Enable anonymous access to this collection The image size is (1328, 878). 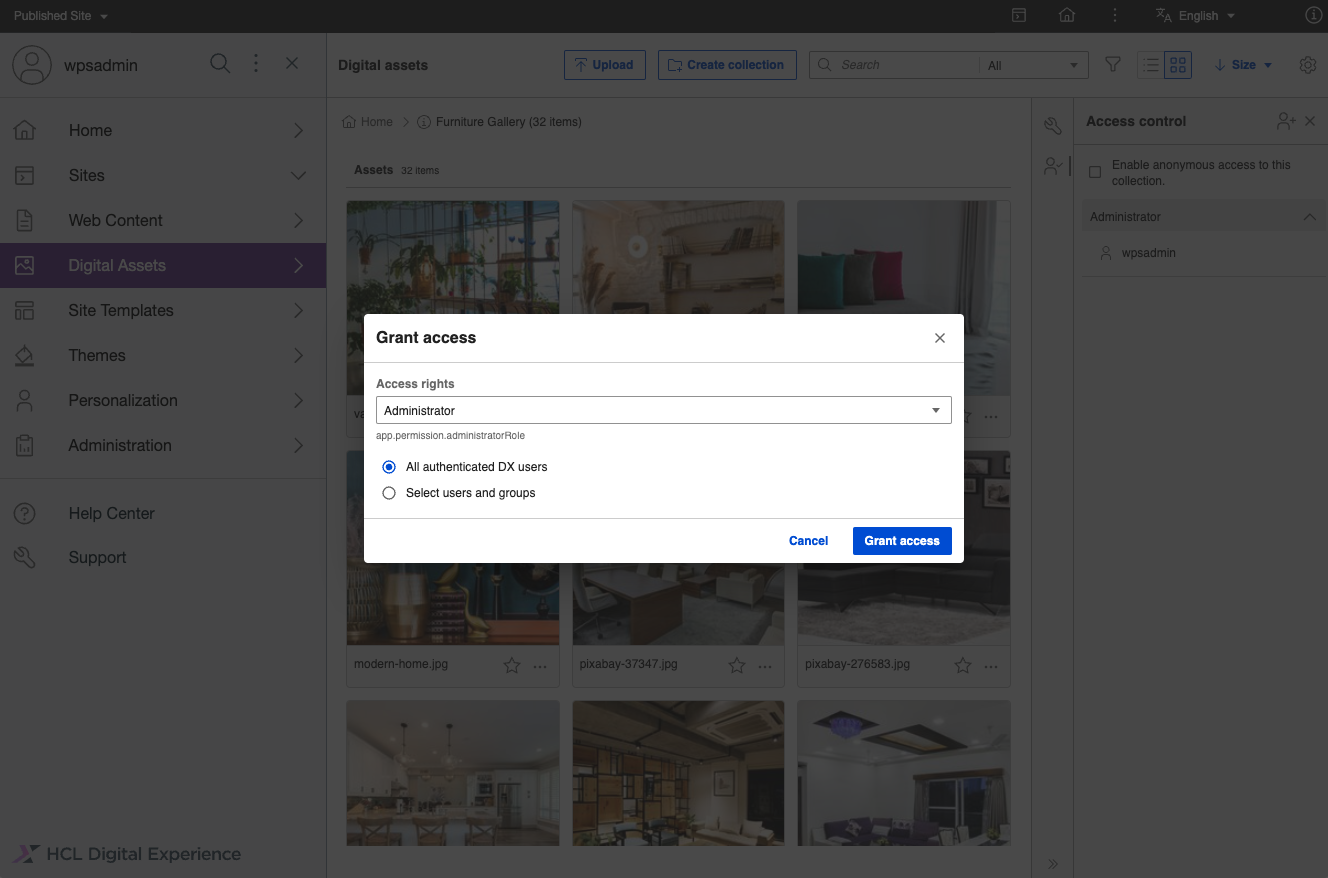pyautogui.click(x=1095, y=171)
